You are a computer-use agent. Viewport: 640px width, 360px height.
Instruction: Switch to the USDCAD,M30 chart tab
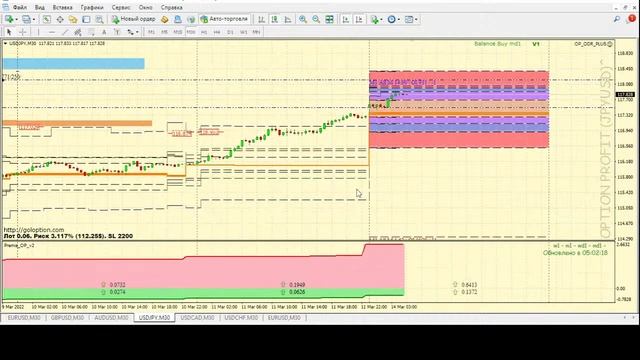tap(197, 318)
